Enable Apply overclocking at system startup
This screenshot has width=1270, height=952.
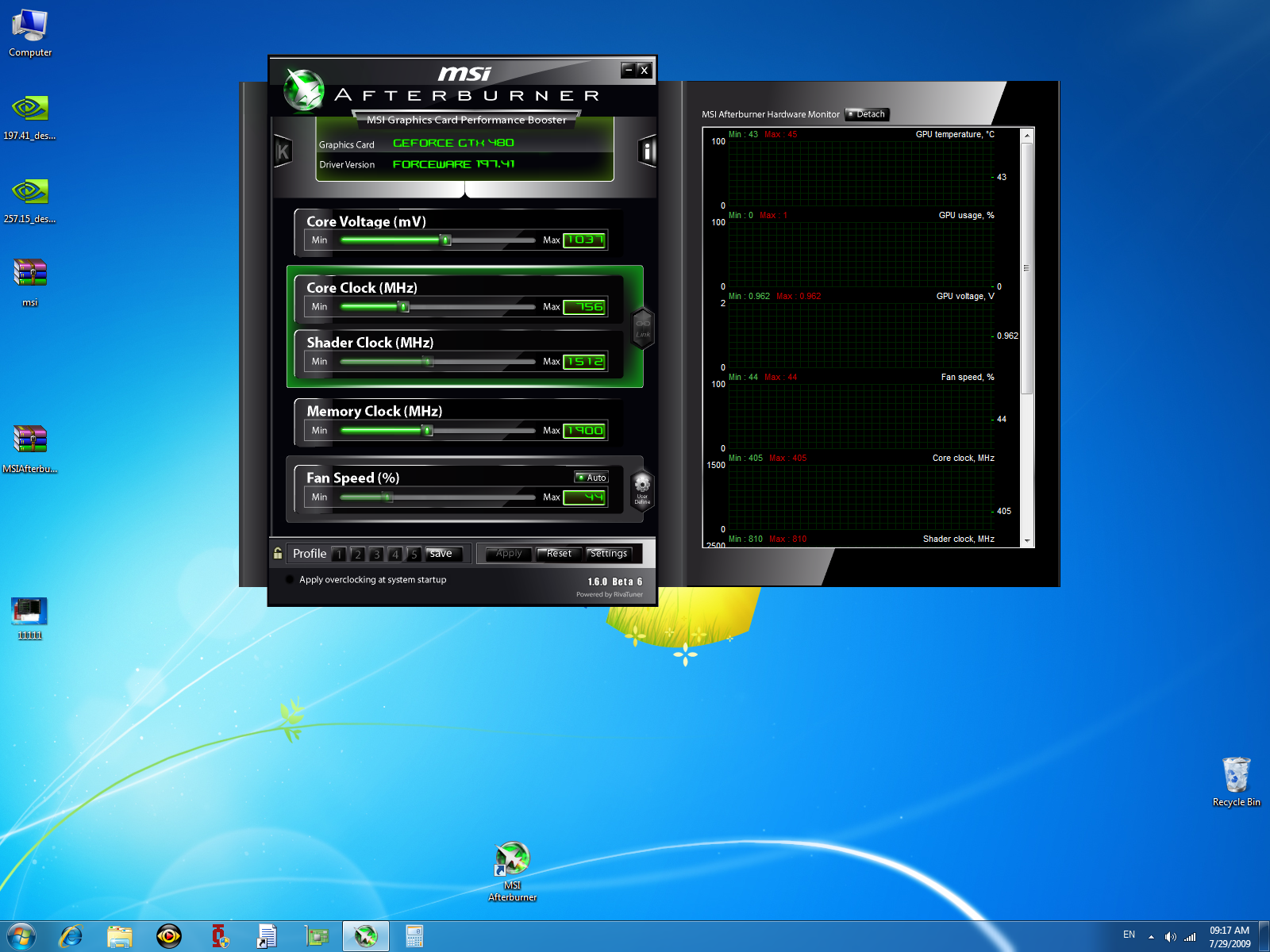tap(290, 580)
